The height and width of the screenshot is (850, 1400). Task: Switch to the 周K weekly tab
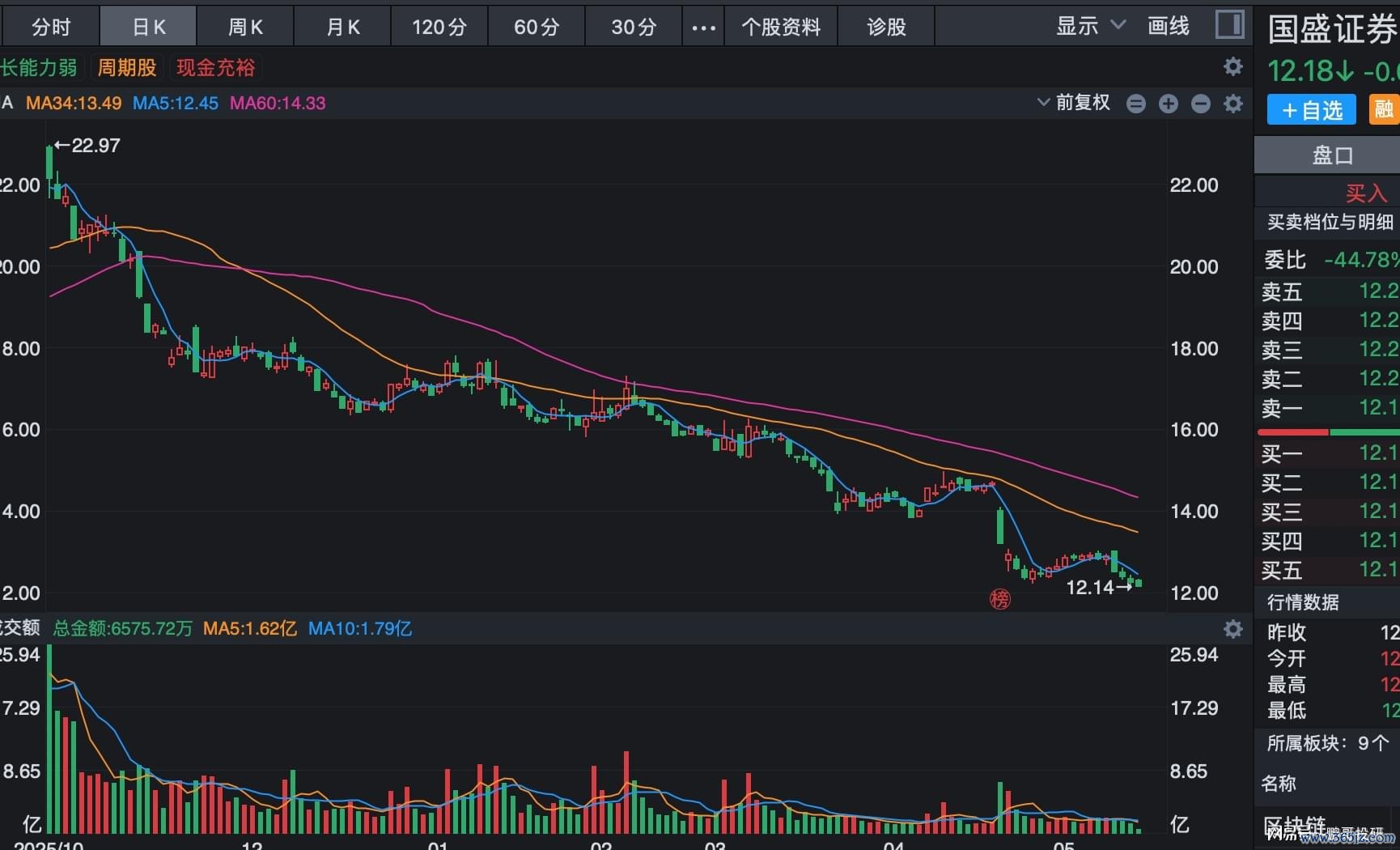245,27
